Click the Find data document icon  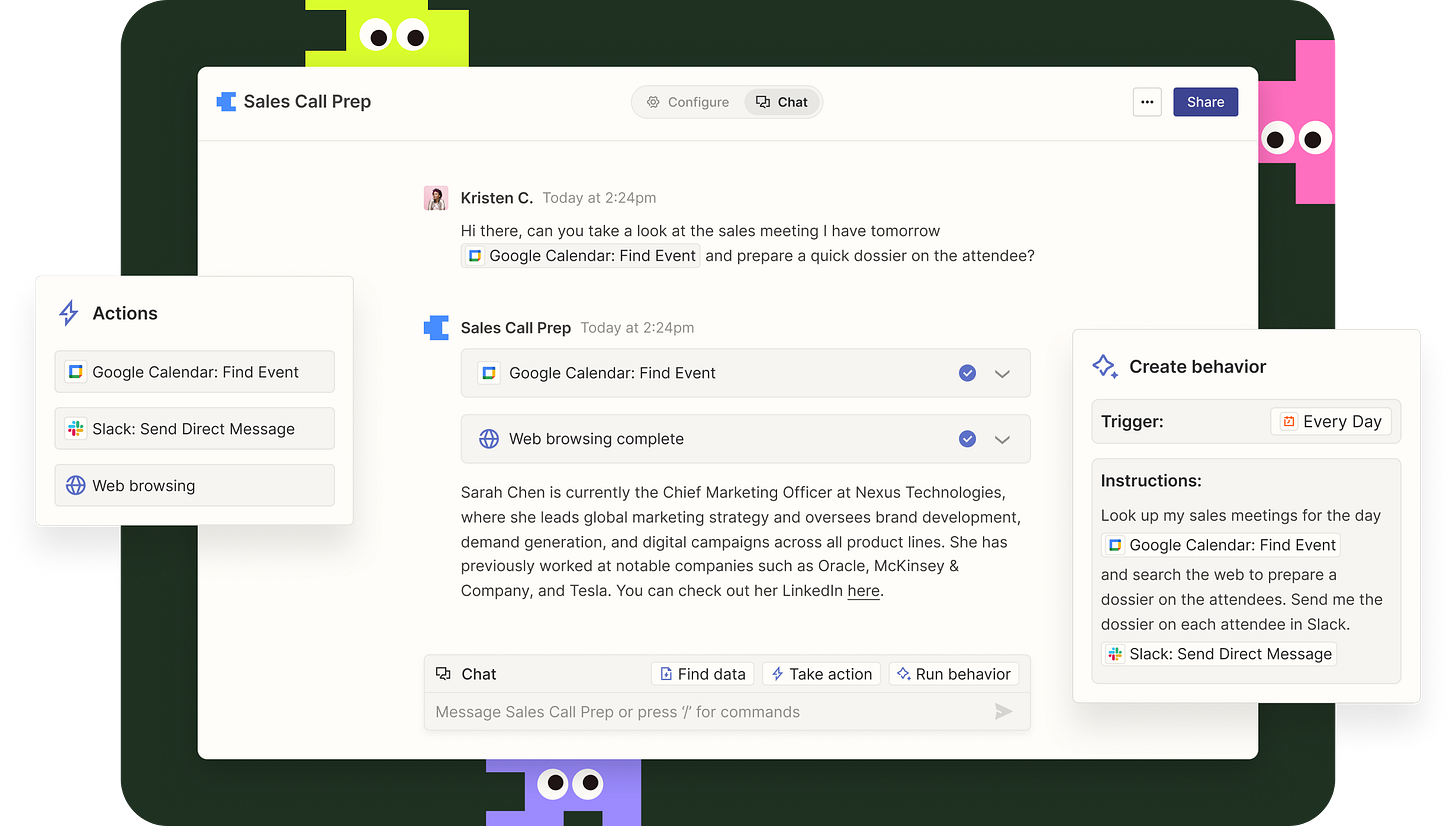click(x=666, y=674)
